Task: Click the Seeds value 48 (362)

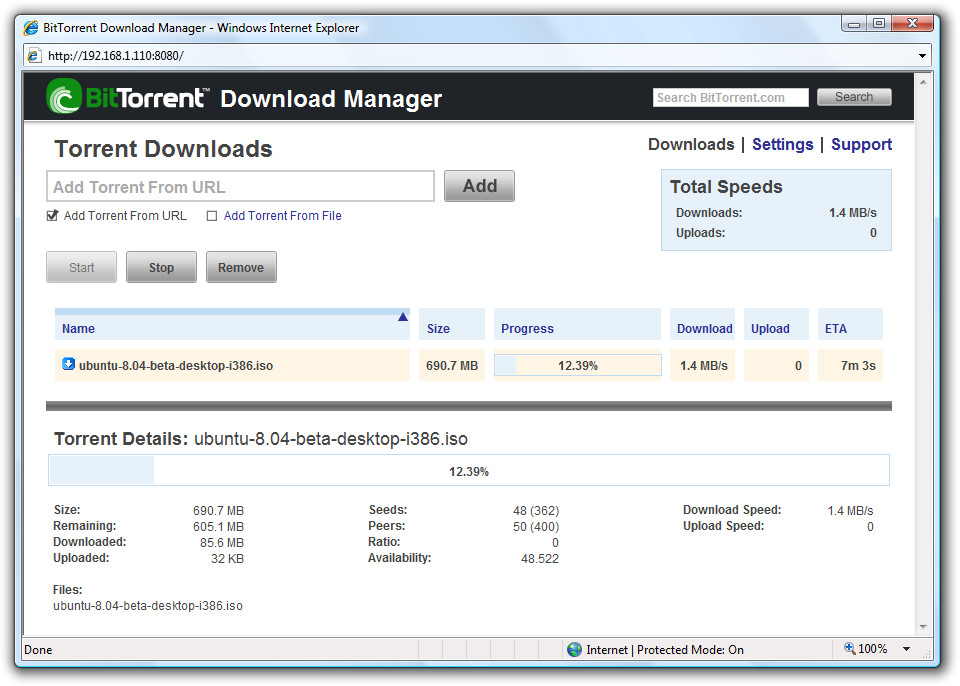Action: click(x=536, y=510)
